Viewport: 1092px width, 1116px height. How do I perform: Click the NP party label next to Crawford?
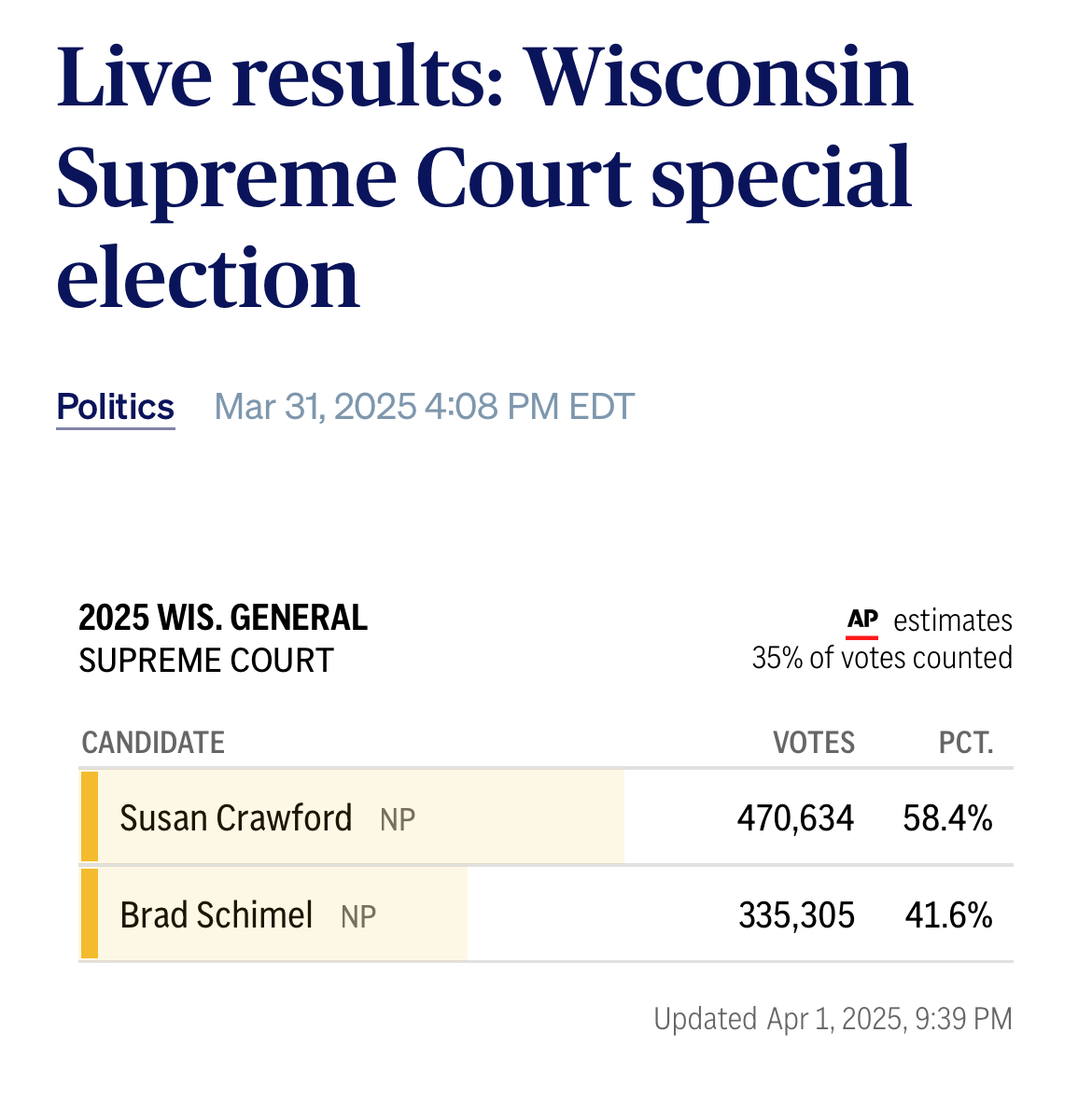[x=398, y=820]
